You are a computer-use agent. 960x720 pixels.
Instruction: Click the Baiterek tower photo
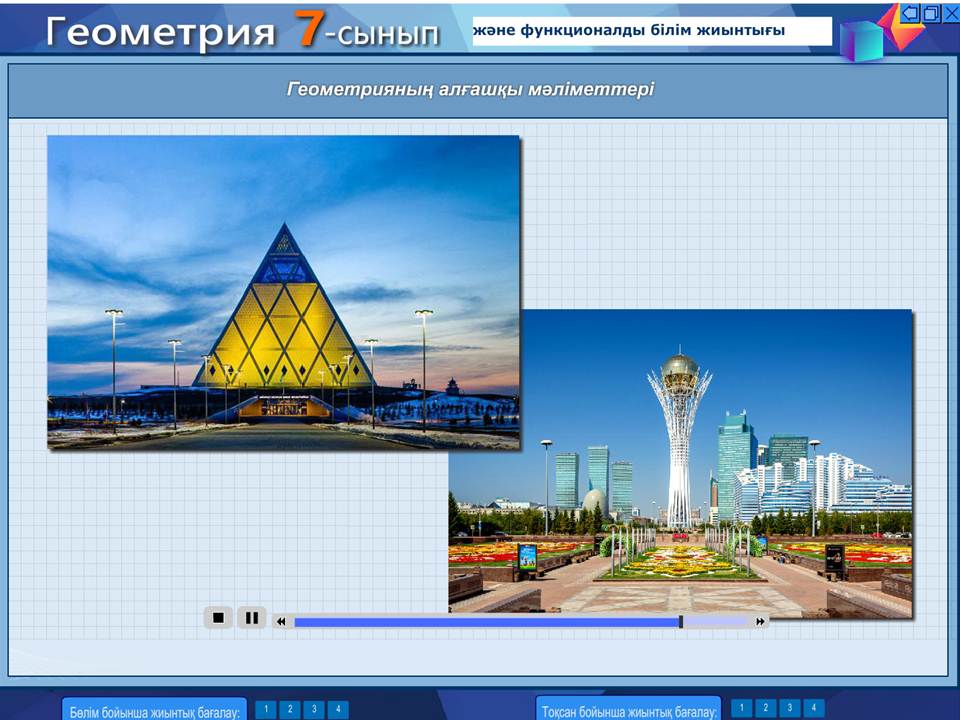680,462
